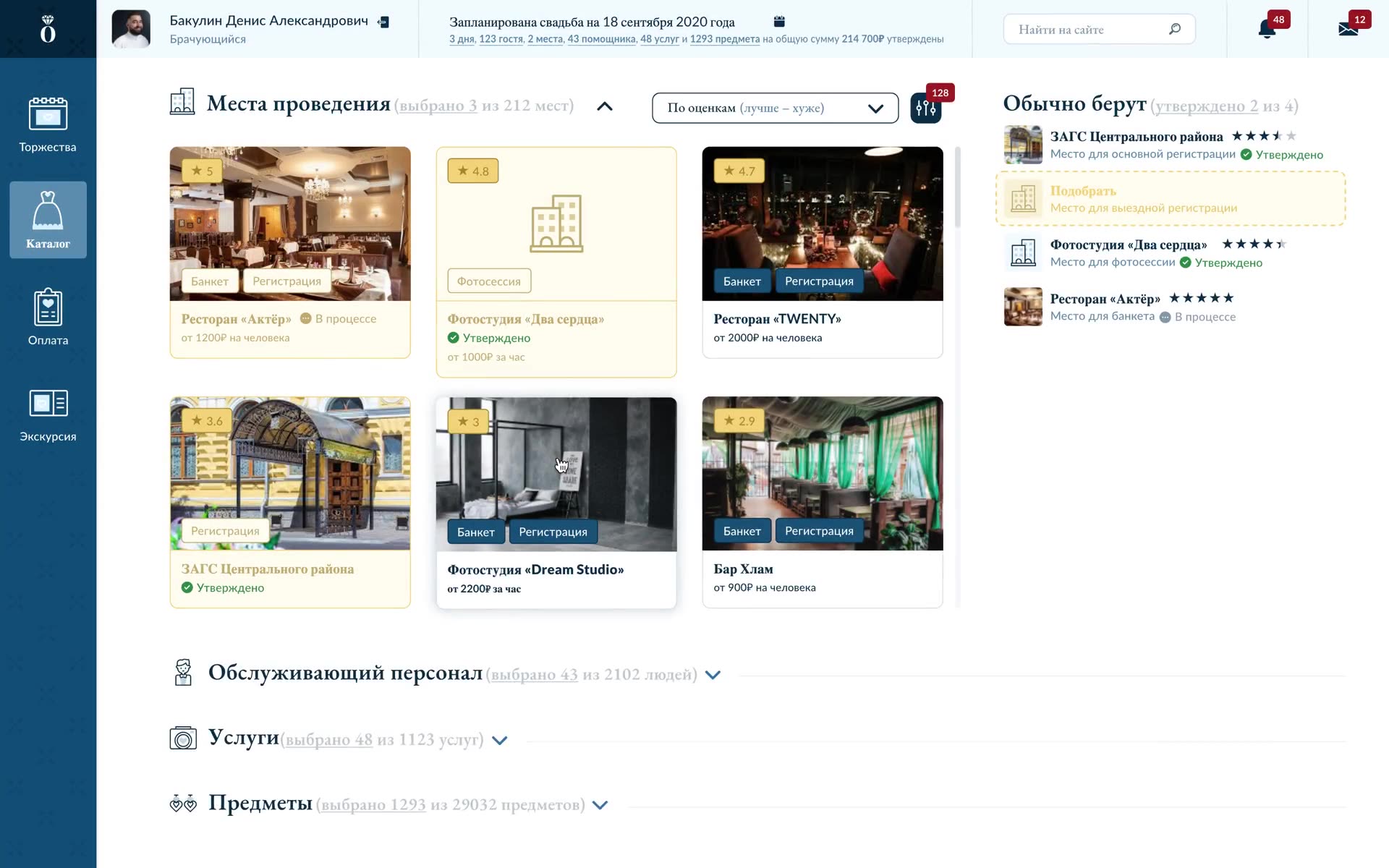Click the 4.8 rating badge on Два сердца

click(473, 171)
